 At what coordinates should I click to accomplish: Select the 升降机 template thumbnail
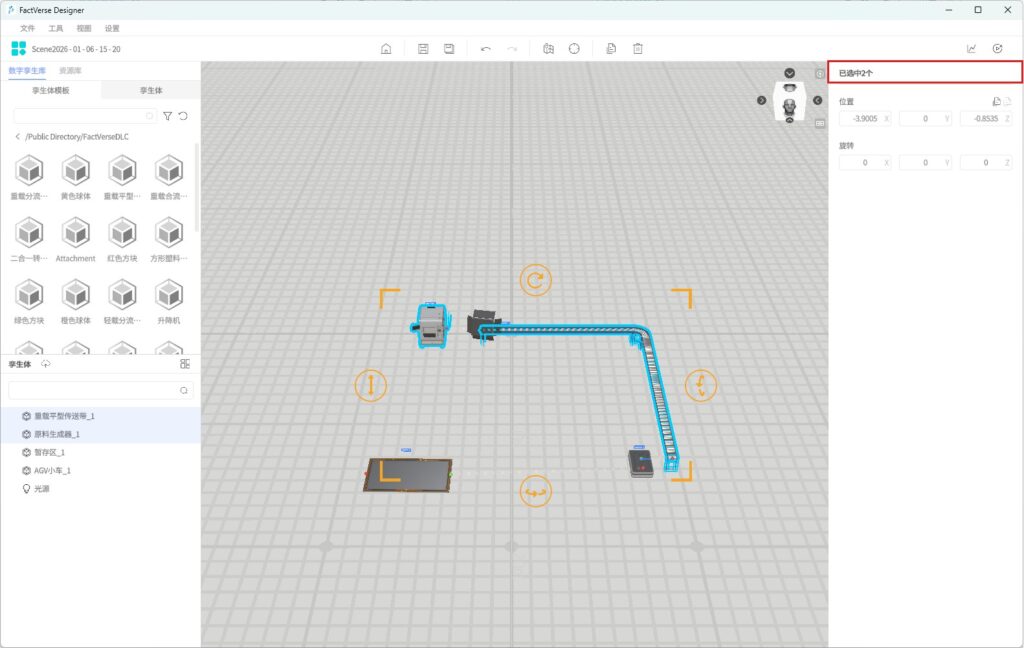[169, 299]
